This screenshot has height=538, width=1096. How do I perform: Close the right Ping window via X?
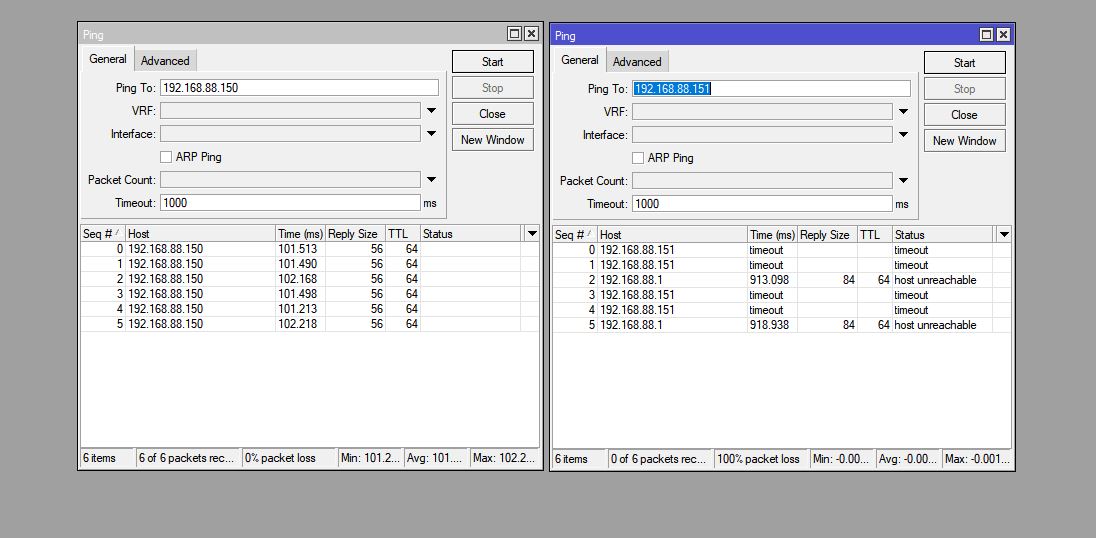coord(1003,34)
